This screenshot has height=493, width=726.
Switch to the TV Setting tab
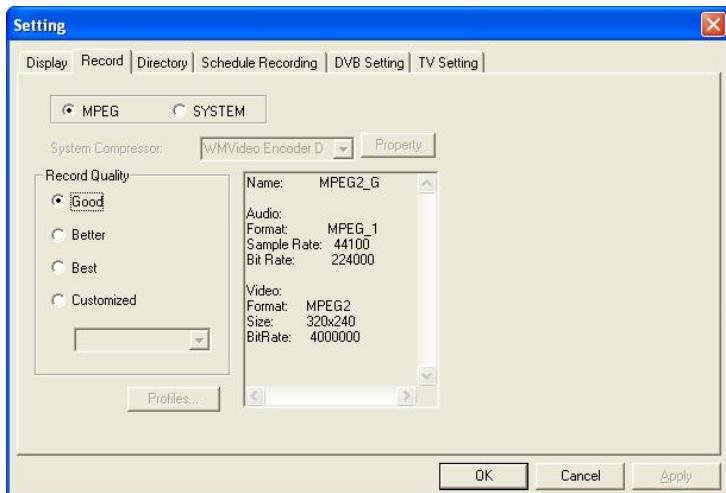click(x=448, y=62)
